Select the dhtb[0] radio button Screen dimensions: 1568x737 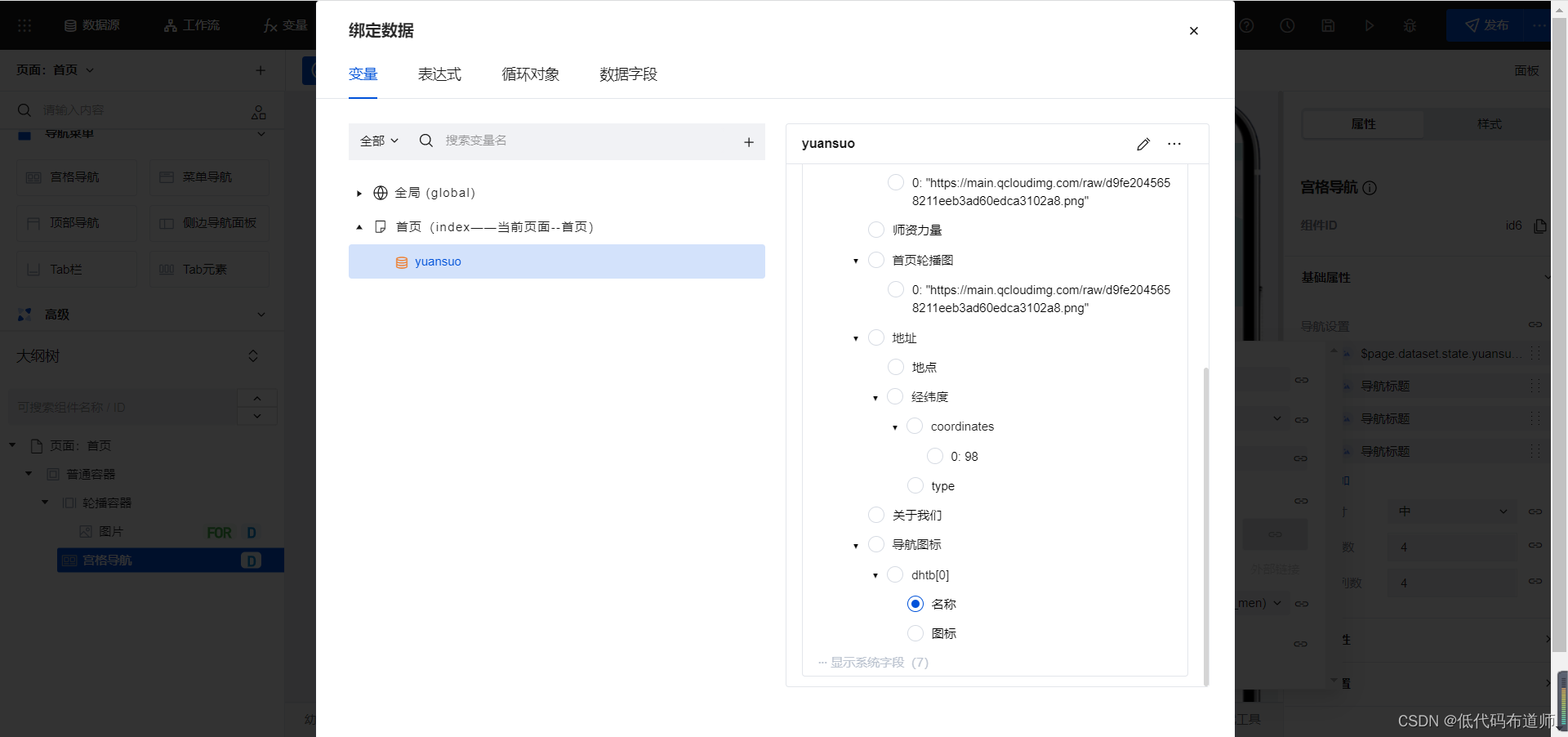point(895,574)
